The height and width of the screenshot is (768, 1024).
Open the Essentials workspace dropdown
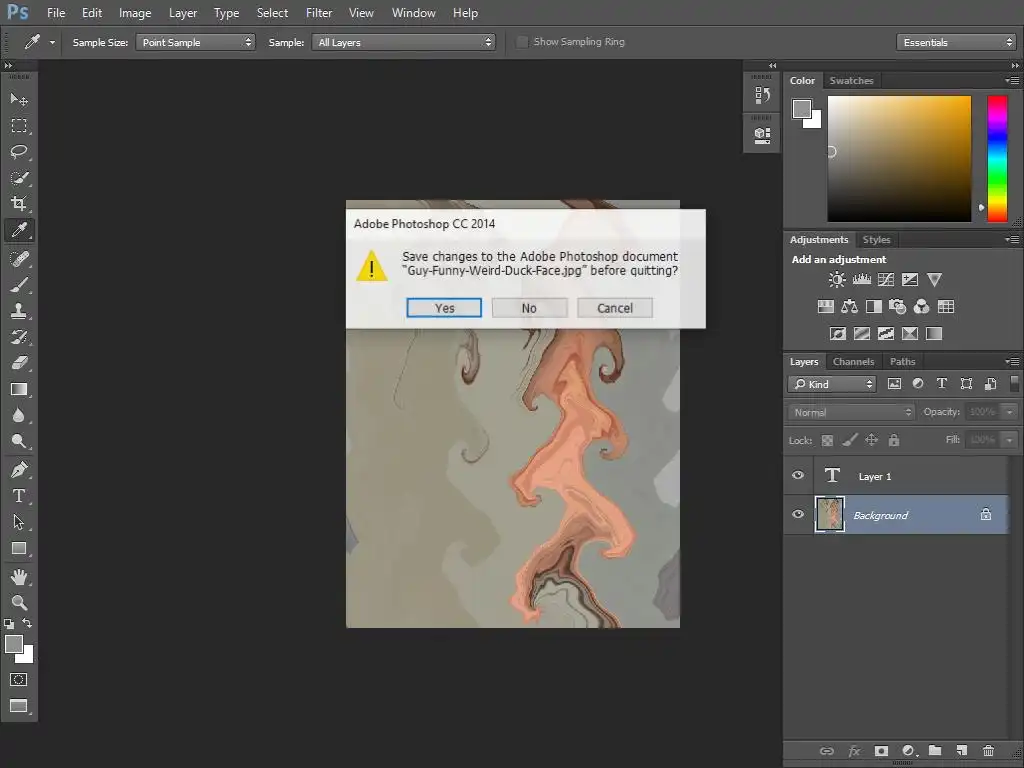point(956,42)
